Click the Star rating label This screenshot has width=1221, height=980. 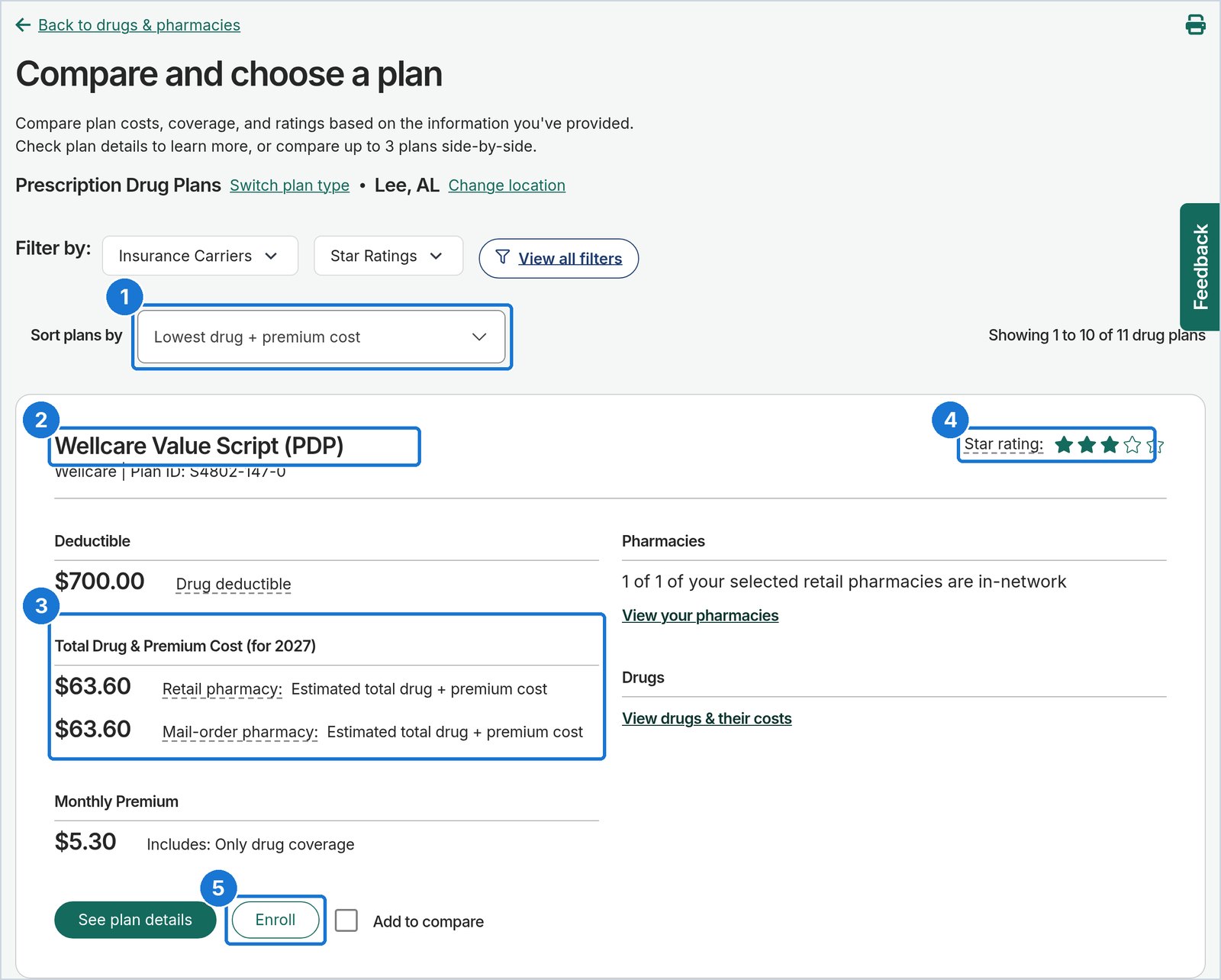coord(1004,444)
